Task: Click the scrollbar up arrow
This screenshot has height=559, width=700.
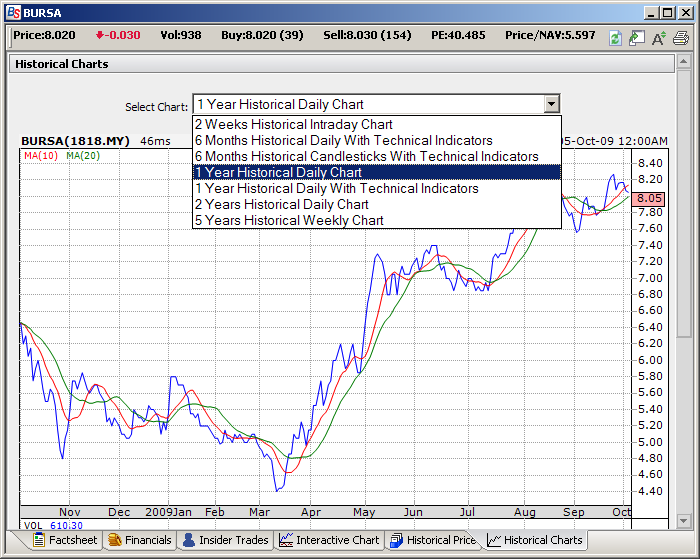Action: (x=683, y=61)
